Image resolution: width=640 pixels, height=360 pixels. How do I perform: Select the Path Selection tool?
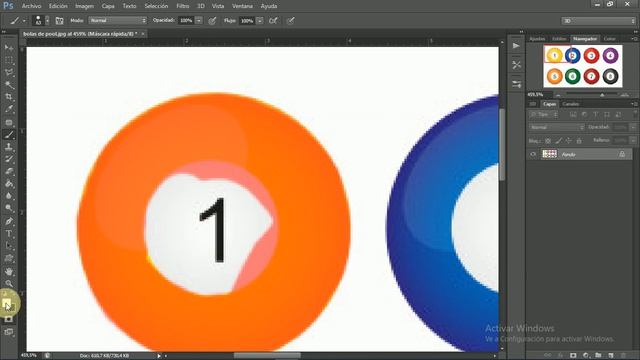9,246
